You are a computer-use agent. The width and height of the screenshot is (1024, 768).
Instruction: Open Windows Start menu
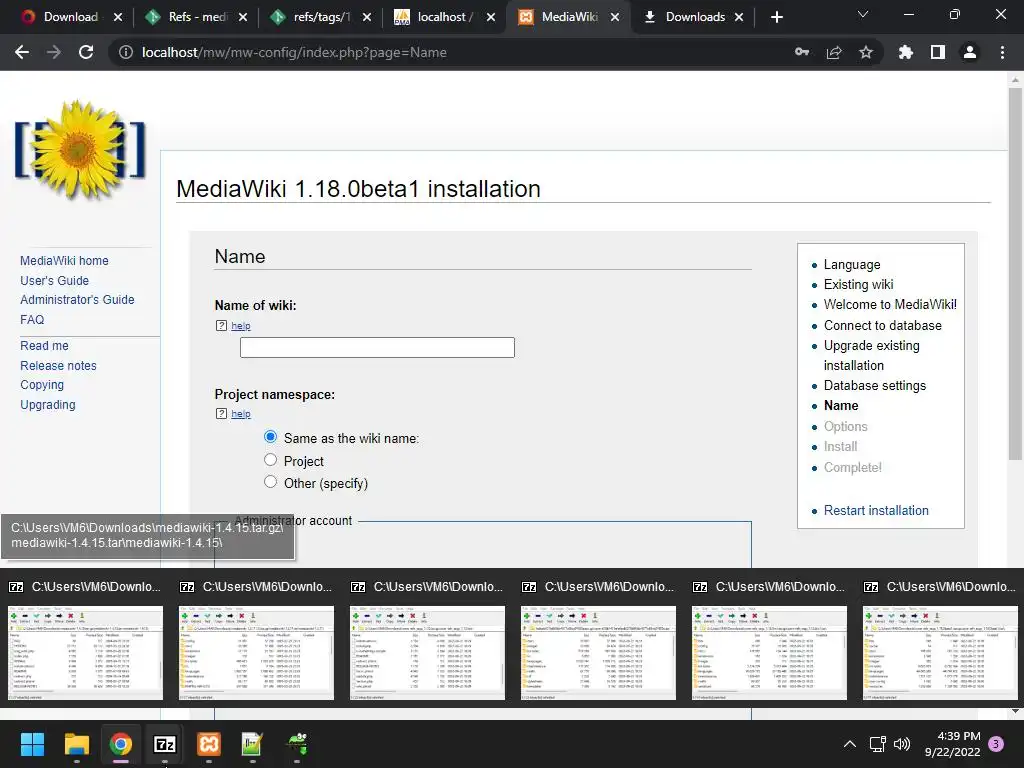32,744
